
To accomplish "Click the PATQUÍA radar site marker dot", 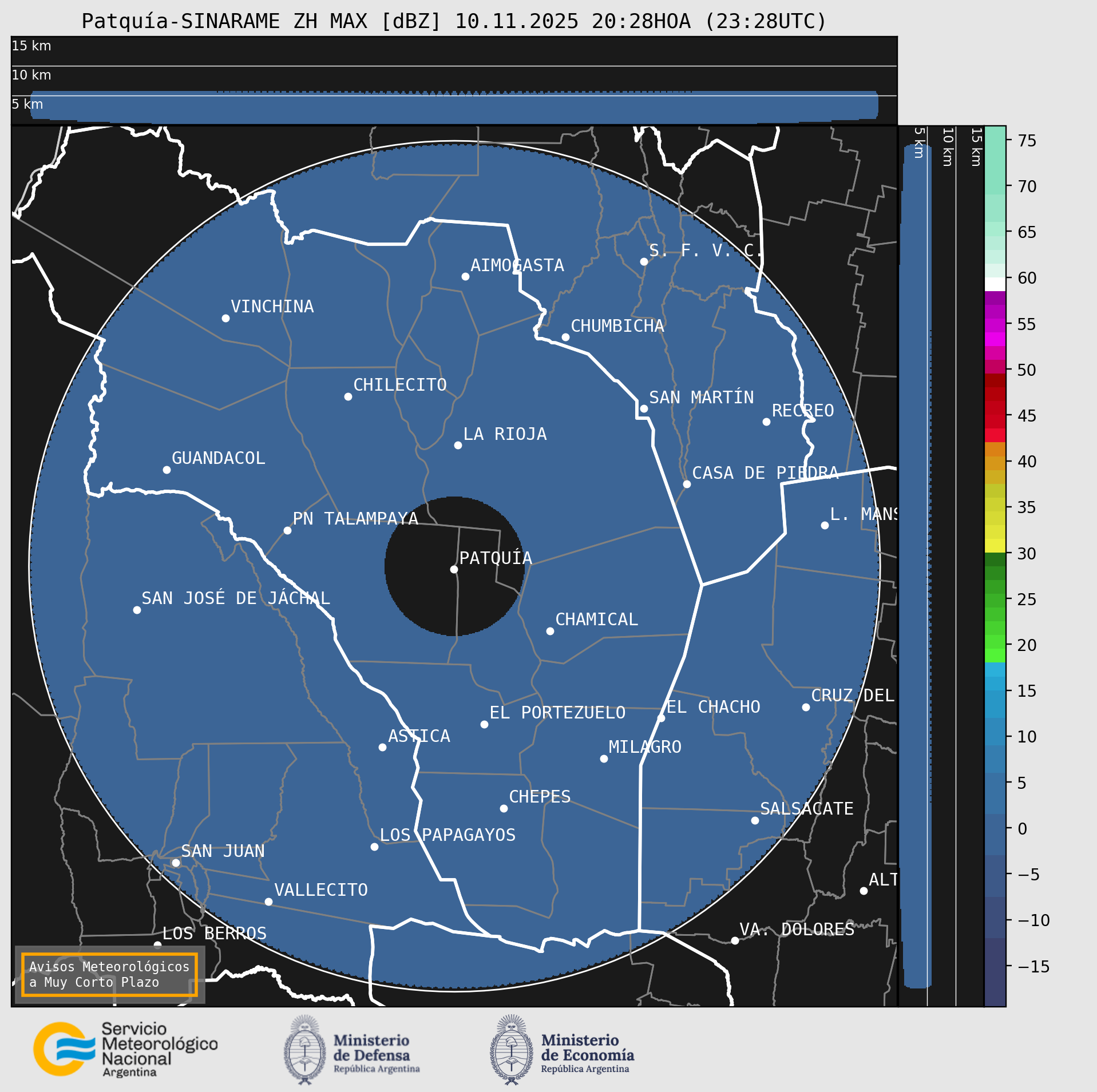I will click(454, 569).
